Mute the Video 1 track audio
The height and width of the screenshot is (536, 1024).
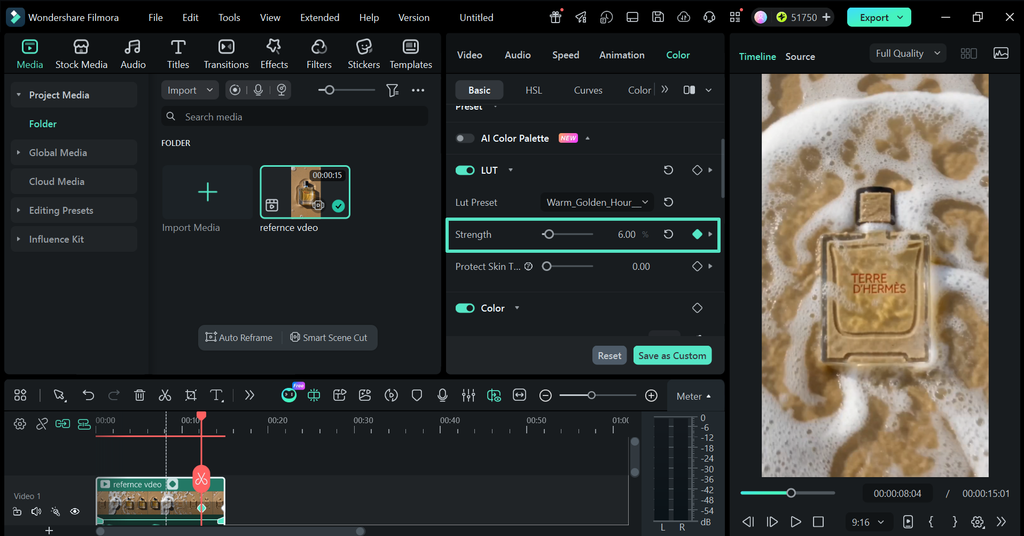coord(37,512)
